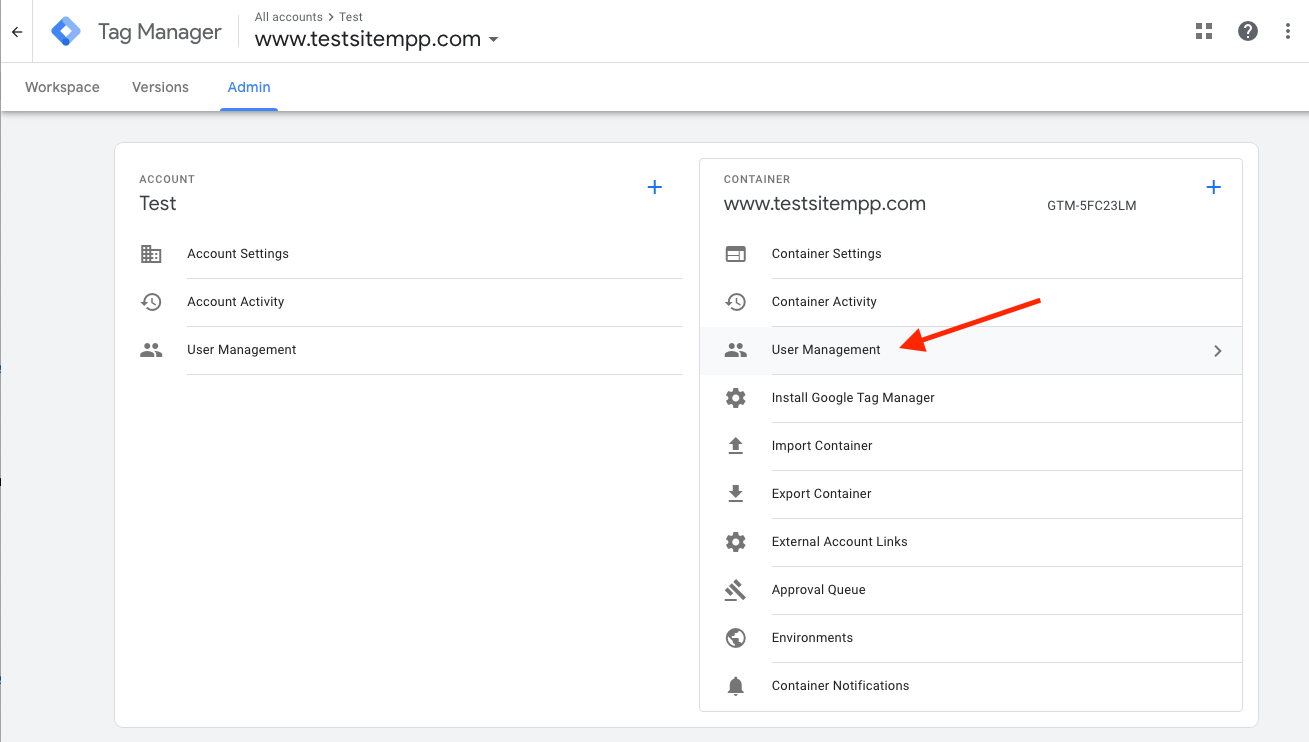
Task: Click the Account Activity history icon
Action: tap(151, 302)
